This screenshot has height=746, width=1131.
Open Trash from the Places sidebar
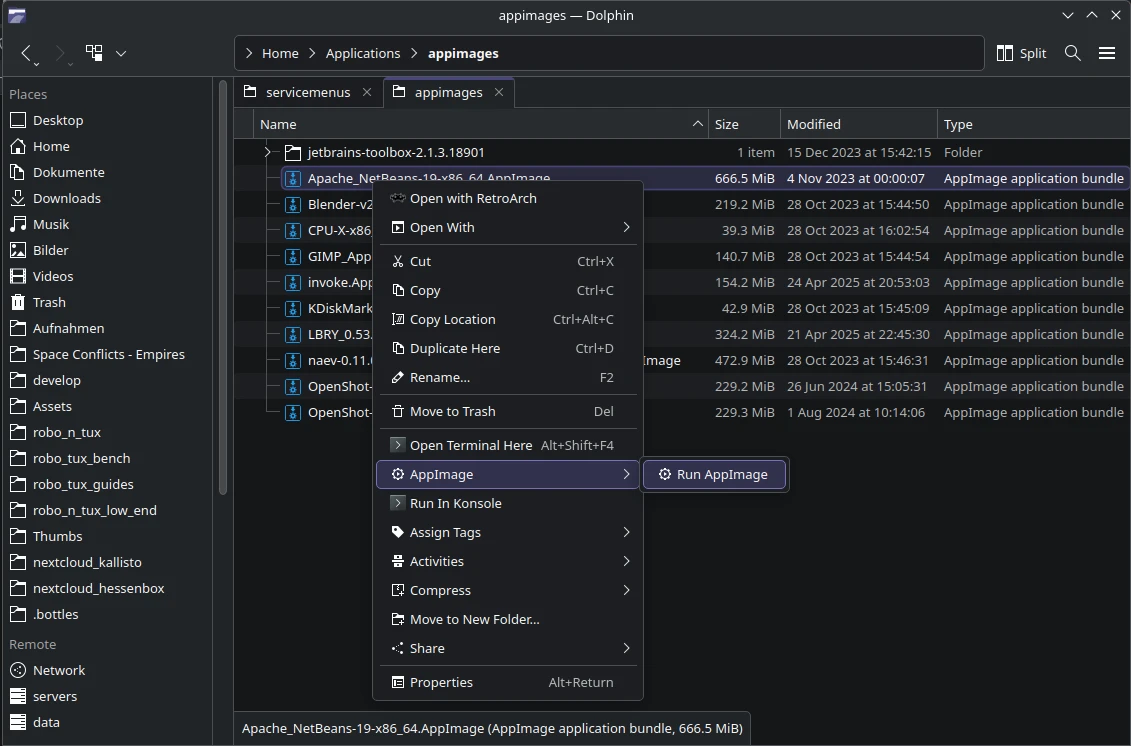47,302
